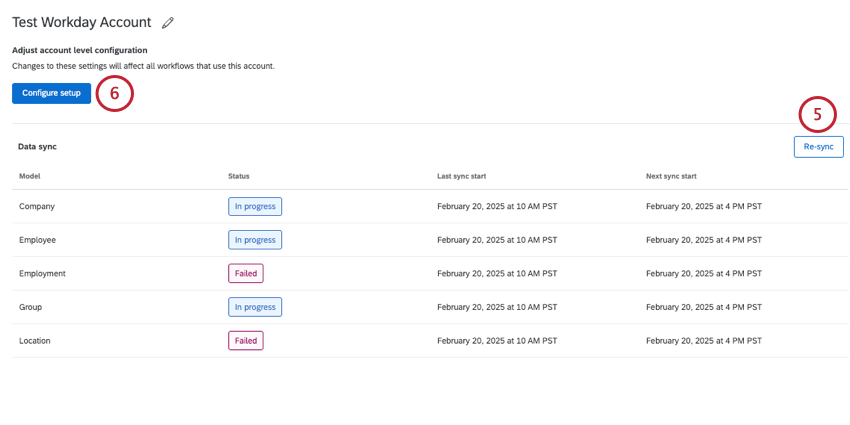Select the Location model row

[35, 340]
